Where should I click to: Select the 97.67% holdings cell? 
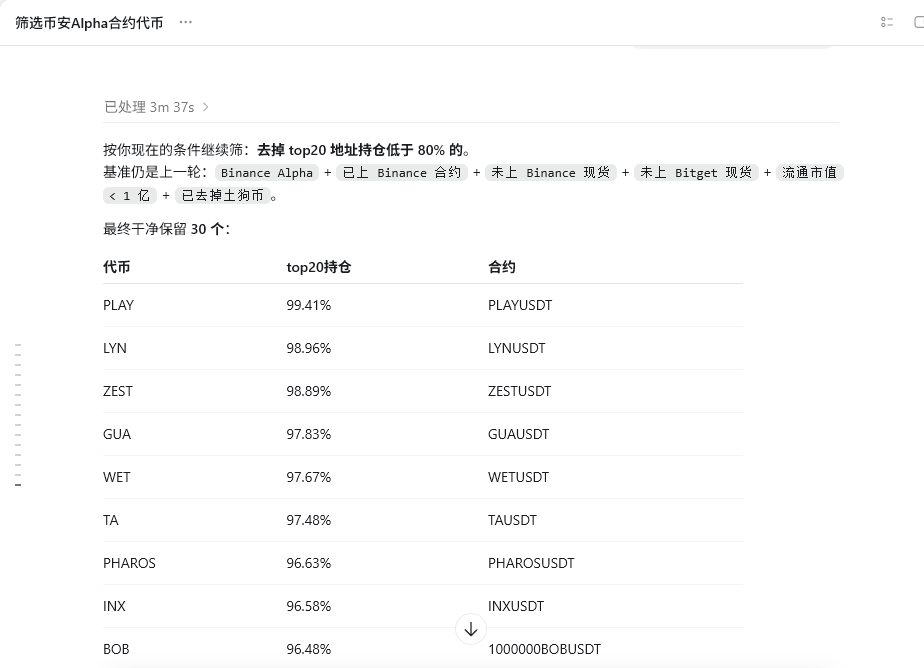[309, 477]
